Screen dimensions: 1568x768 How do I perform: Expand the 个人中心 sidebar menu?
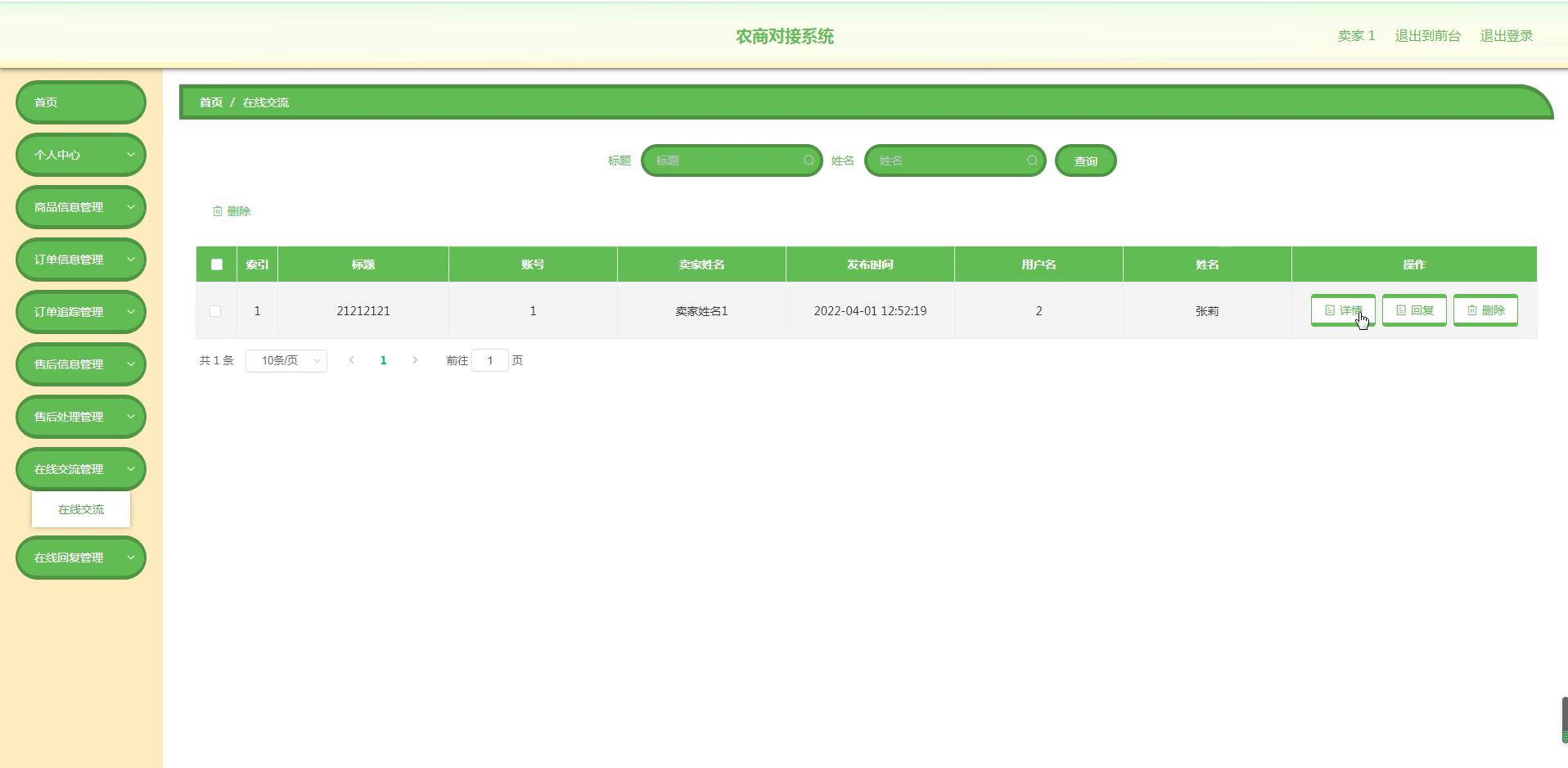click(80, 155)
